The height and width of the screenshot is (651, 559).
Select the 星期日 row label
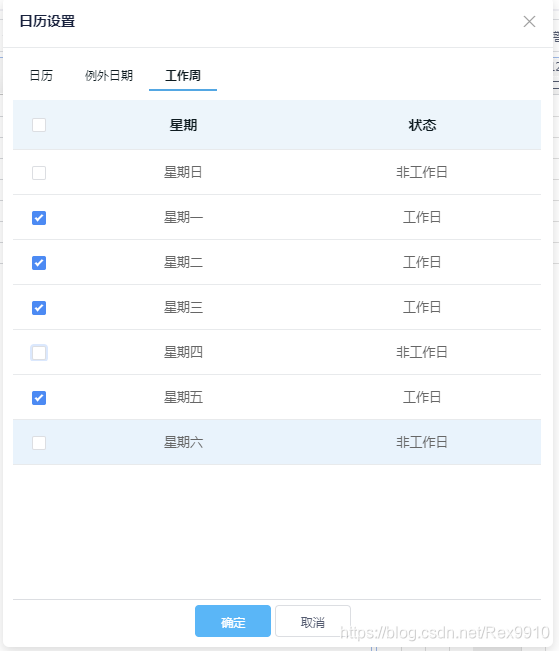coord(183,172)
